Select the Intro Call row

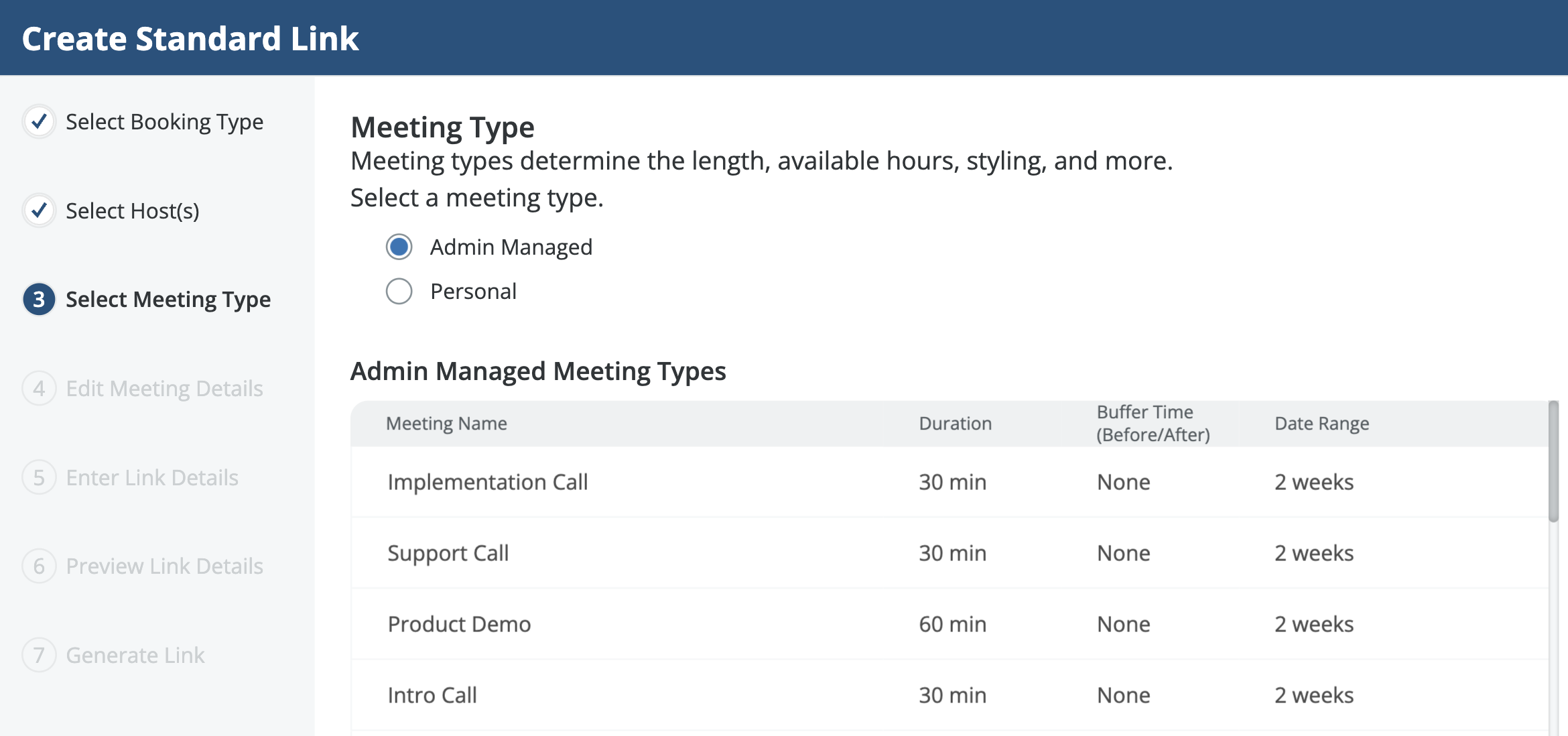[432, 695]
